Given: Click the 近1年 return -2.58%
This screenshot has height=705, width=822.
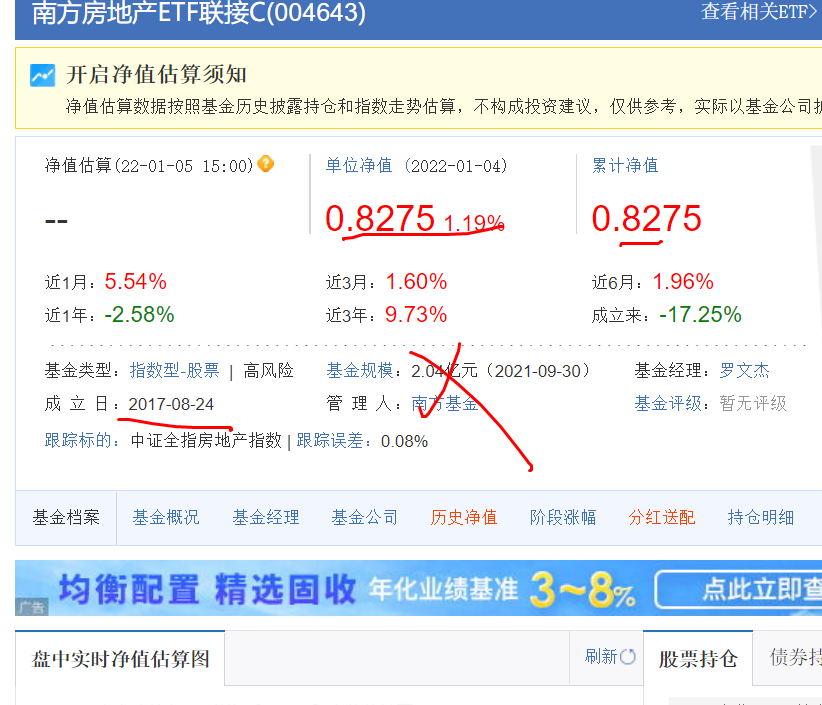Looking at the screenshot, I should click(x=139, y=314).
